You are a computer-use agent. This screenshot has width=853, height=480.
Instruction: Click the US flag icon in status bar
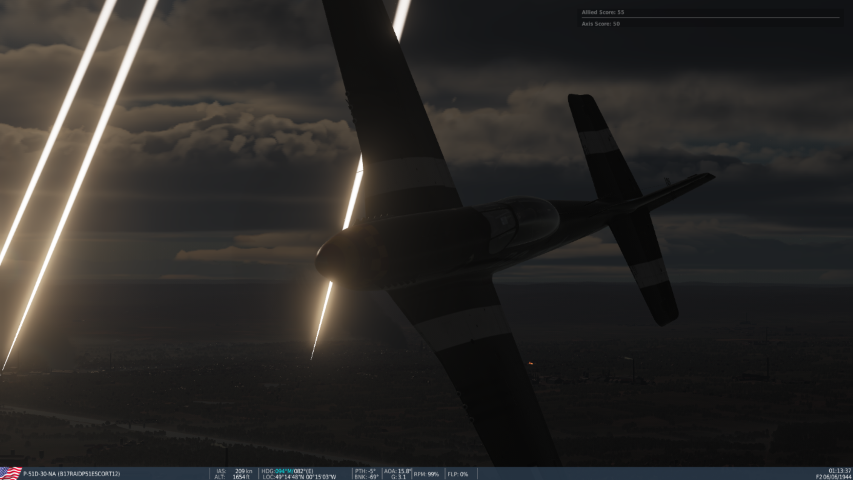10,473
